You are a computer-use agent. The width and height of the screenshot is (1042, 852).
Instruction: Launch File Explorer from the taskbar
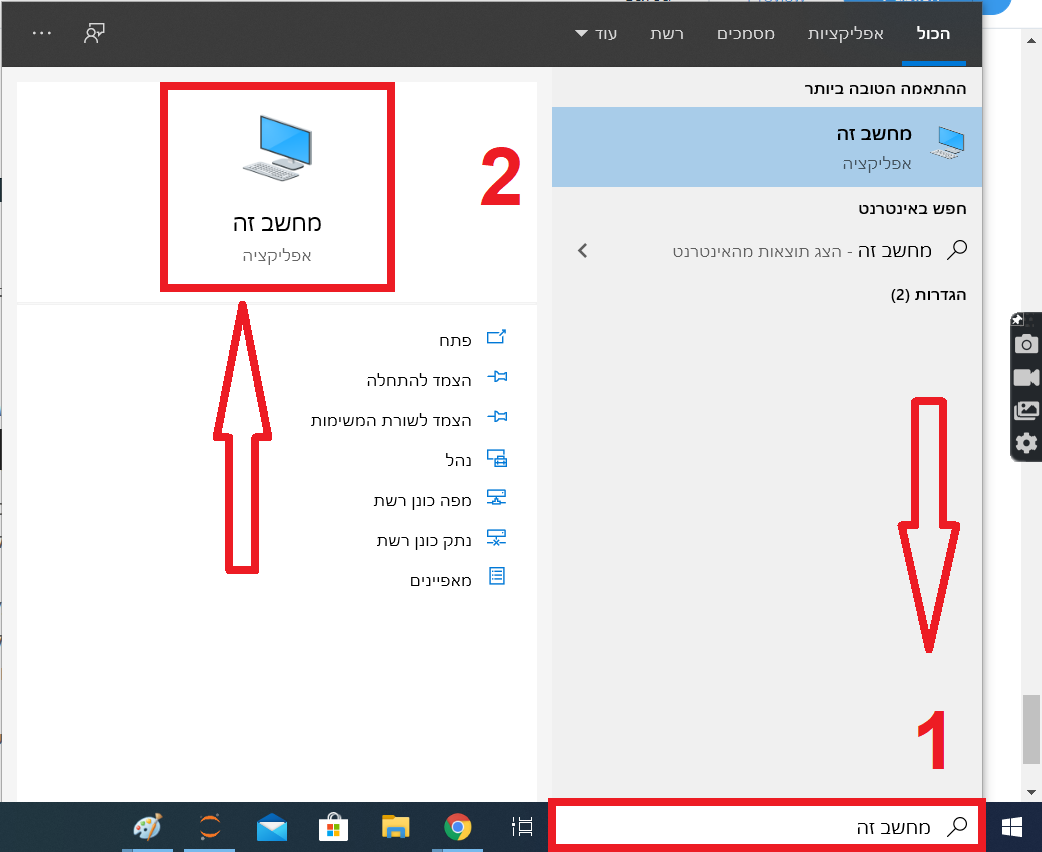(x=395, y=826)
